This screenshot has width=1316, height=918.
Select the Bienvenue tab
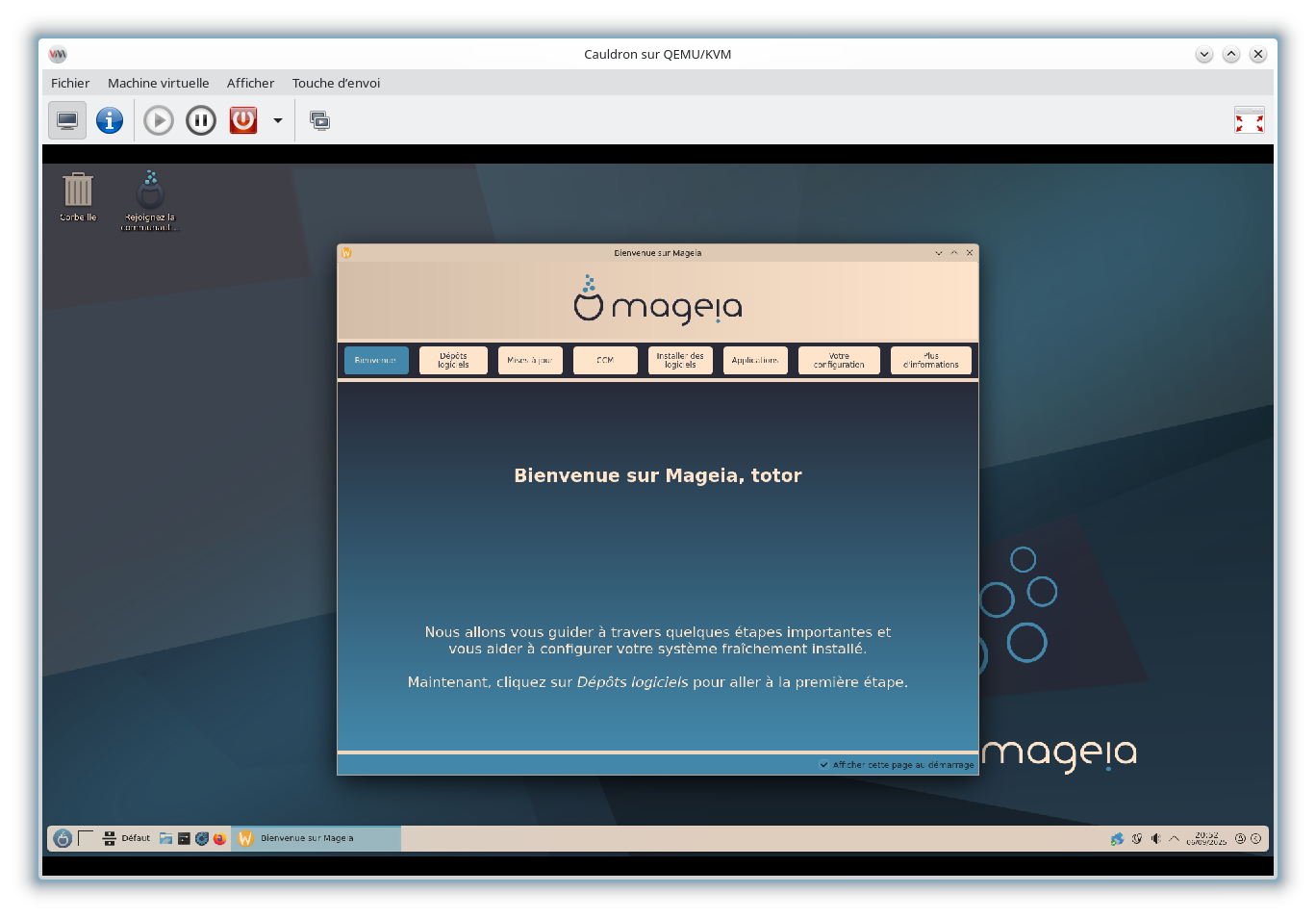376,360
